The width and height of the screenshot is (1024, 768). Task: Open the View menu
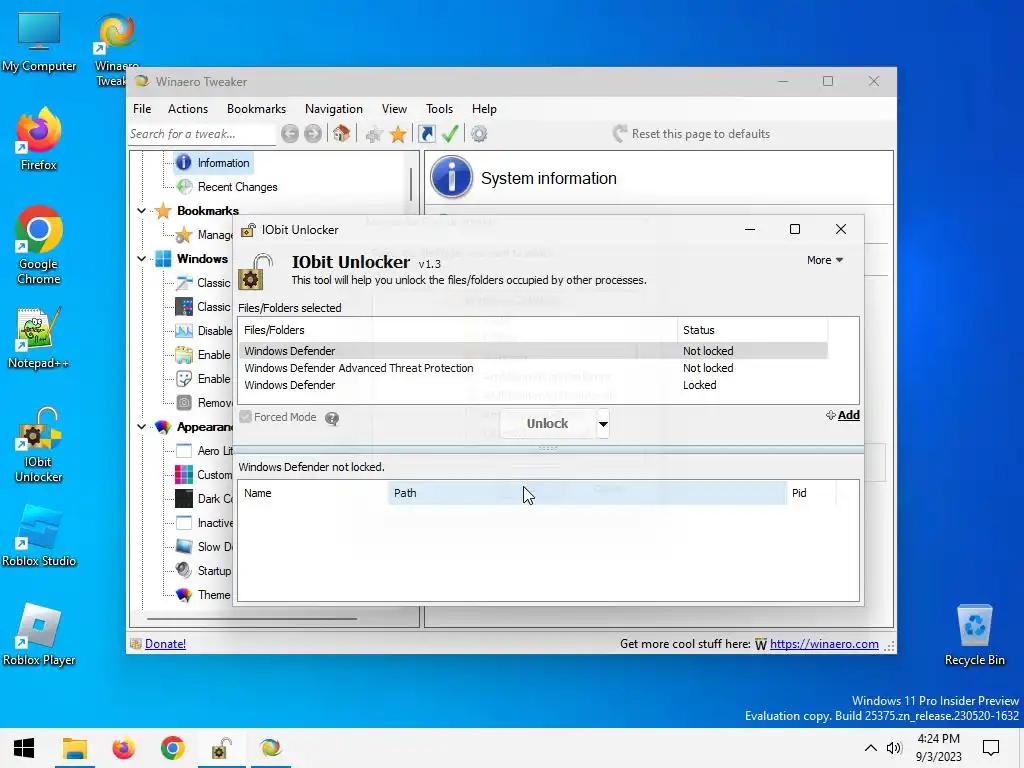coord(394,109)
